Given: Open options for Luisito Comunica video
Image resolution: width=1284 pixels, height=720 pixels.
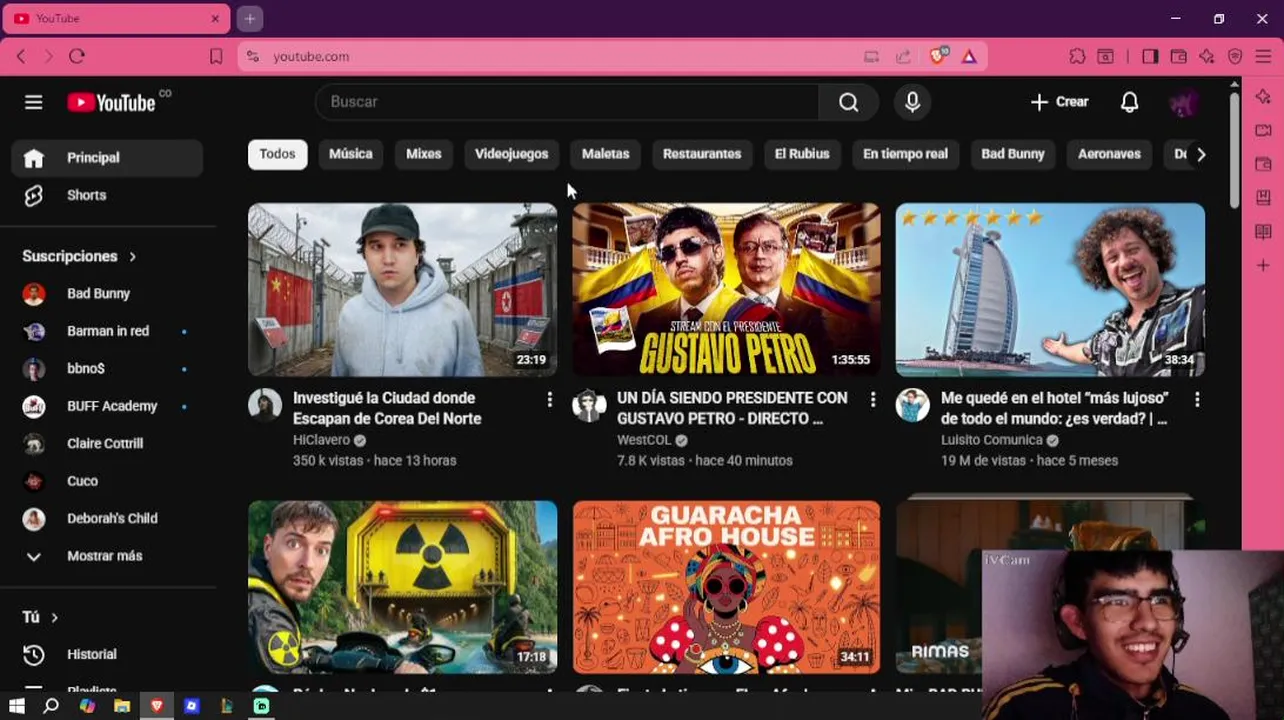Looking at the screenshot, I should (1197, 400).
